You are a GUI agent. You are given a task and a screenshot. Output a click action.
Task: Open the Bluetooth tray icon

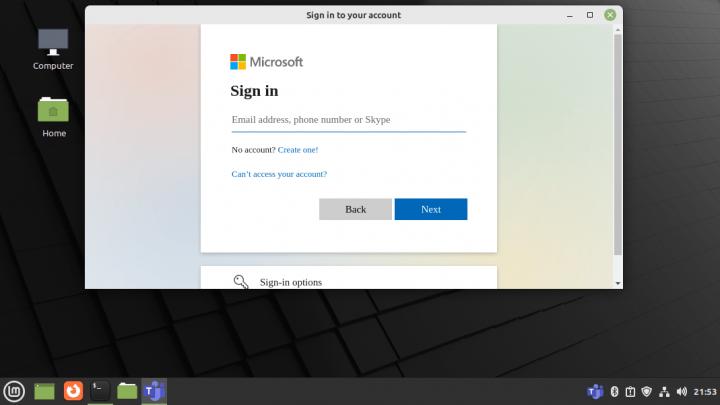(x=615, y=391)
